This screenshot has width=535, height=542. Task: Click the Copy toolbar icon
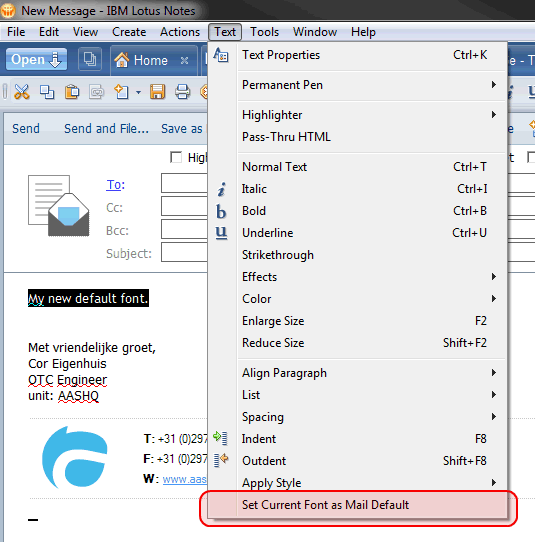pyautogui.click(x=47, y=92)
